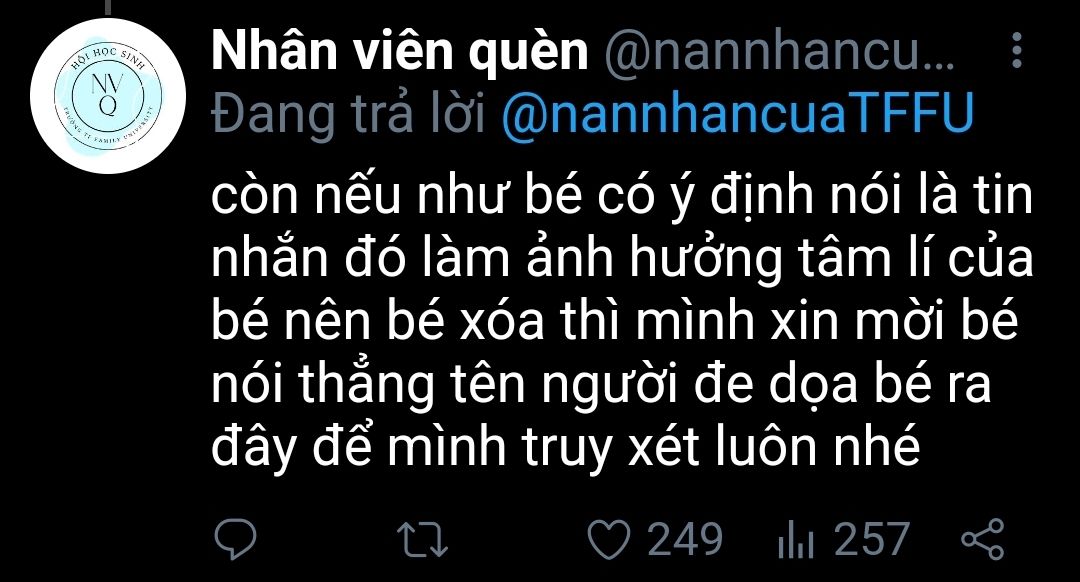The image size is (1080, 582).
Task: Share the tweet using share icon
Action: 983,539
